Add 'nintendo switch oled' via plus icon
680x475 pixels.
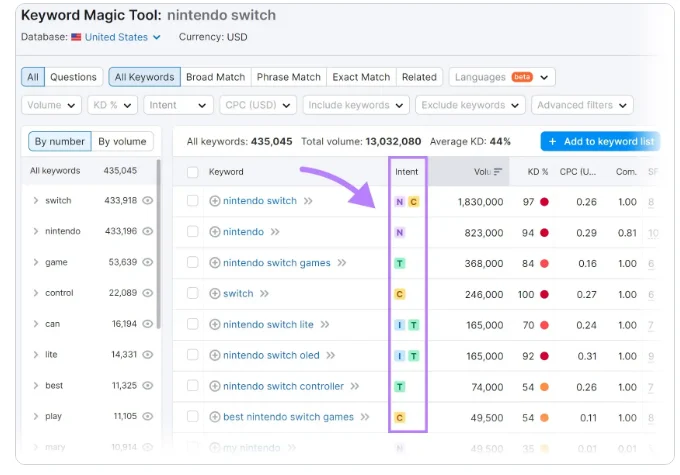click(215, 356)
